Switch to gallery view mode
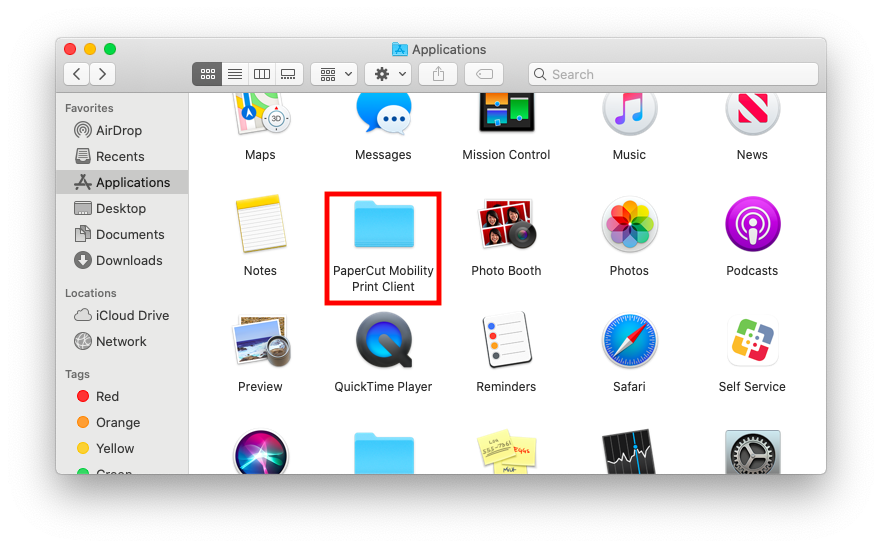This screenshot has height=548, width=882. [x=289, y=74]
